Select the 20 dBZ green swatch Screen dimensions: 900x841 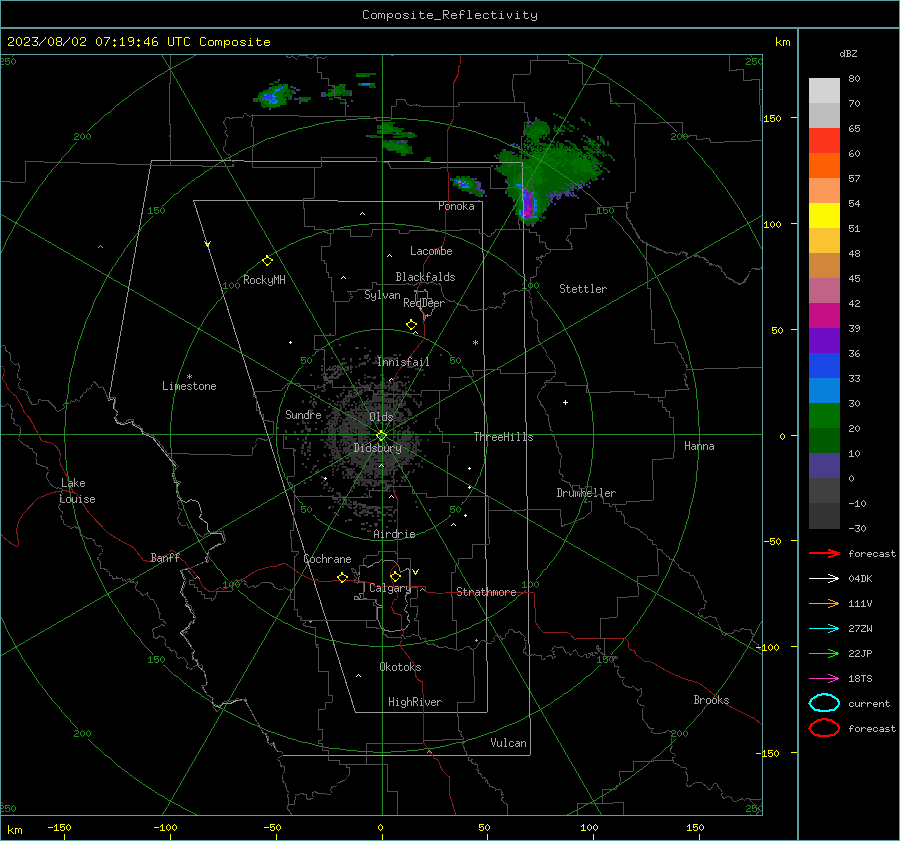[x=824, y=416]
